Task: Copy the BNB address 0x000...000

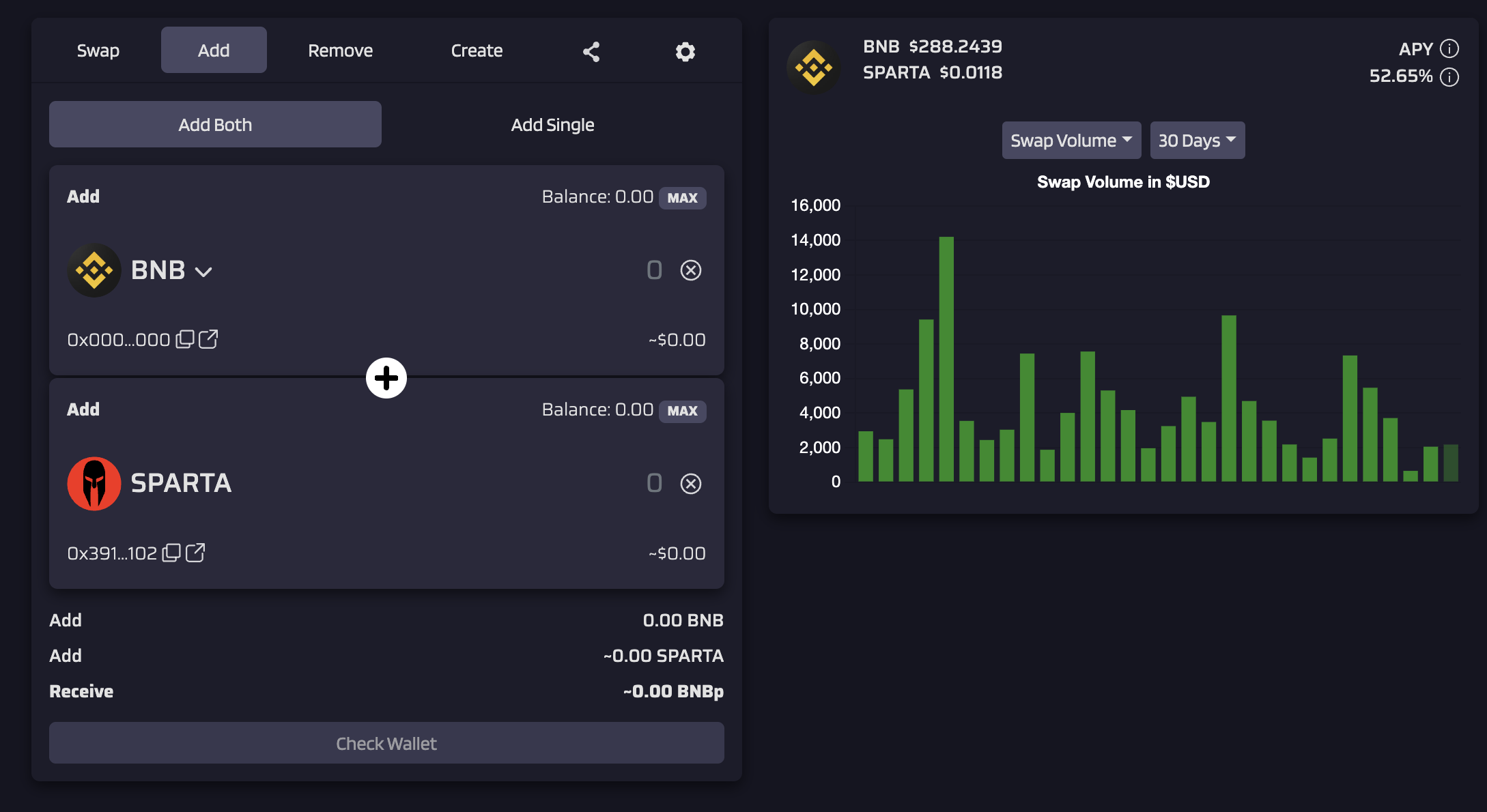Action: point(184,339)
